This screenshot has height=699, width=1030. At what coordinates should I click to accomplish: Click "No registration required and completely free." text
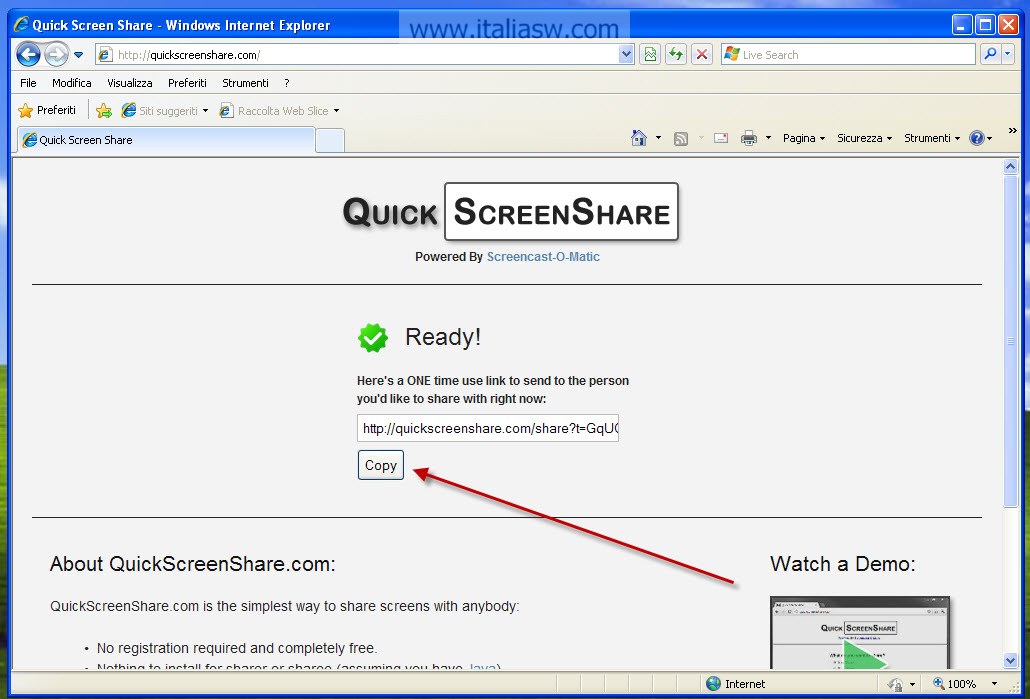[236, 648]
